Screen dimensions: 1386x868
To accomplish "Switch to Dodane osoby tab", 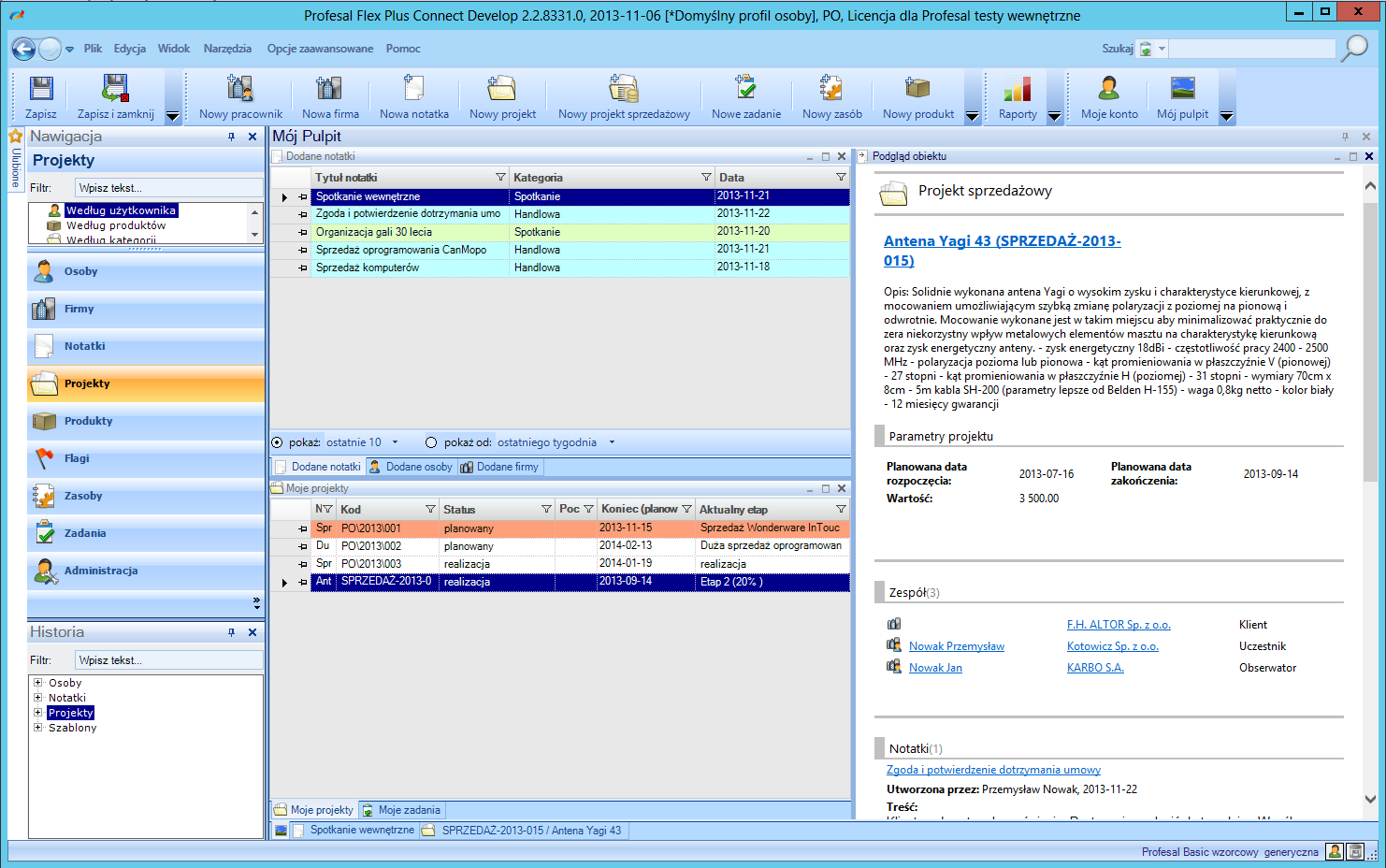I will coord(411,467).
